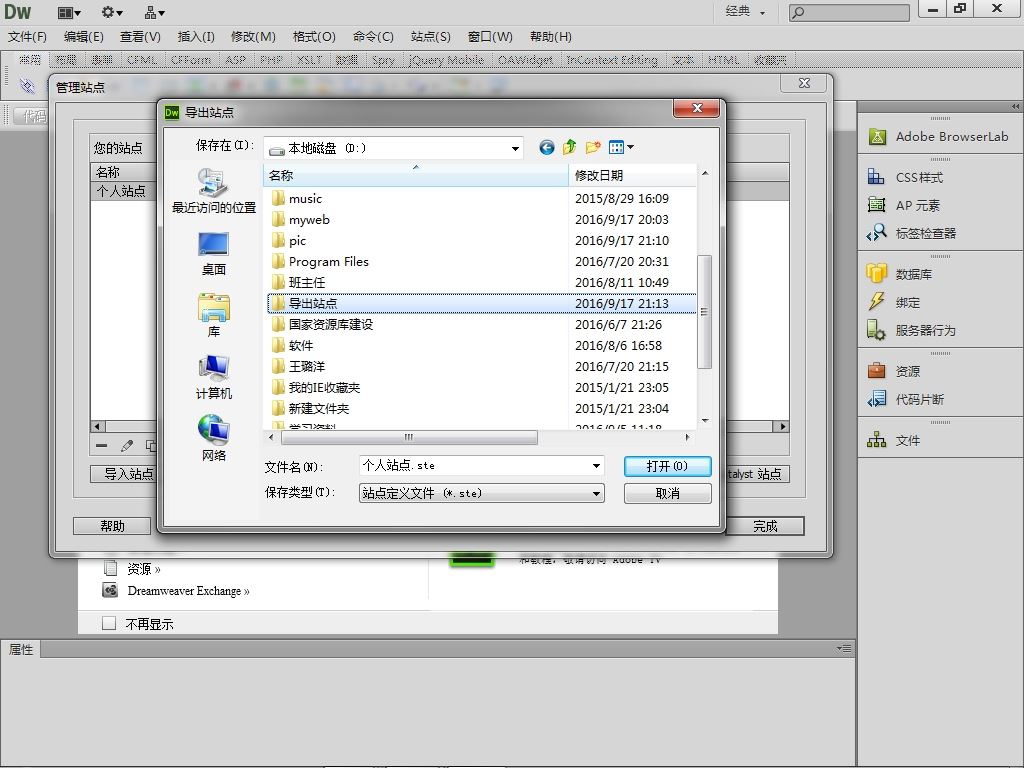
Task: Open 查看(V) menu
Action: tap(140, 37)
